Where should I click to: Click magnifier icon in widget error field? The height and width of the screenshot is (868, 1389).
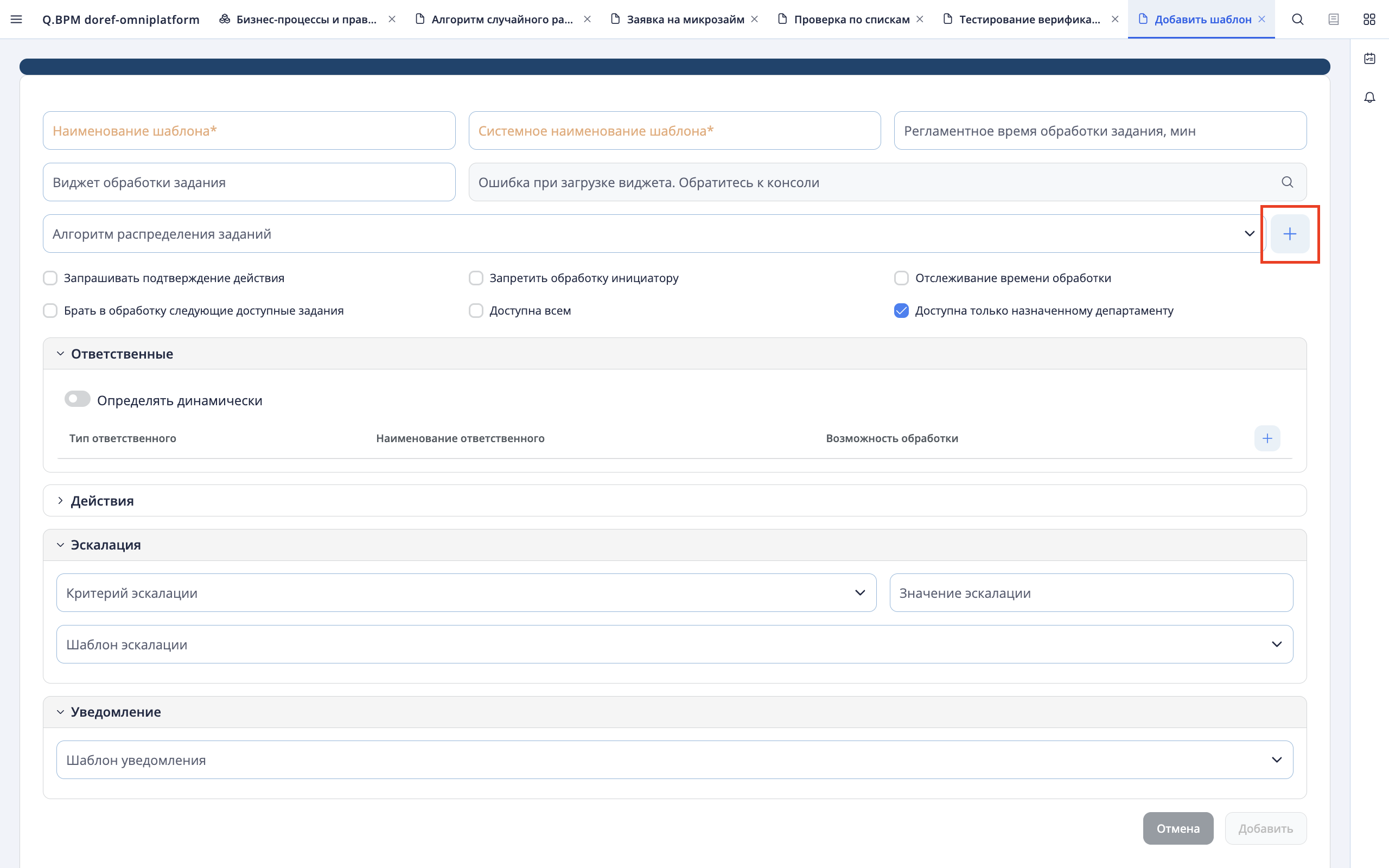point(1288,182)
